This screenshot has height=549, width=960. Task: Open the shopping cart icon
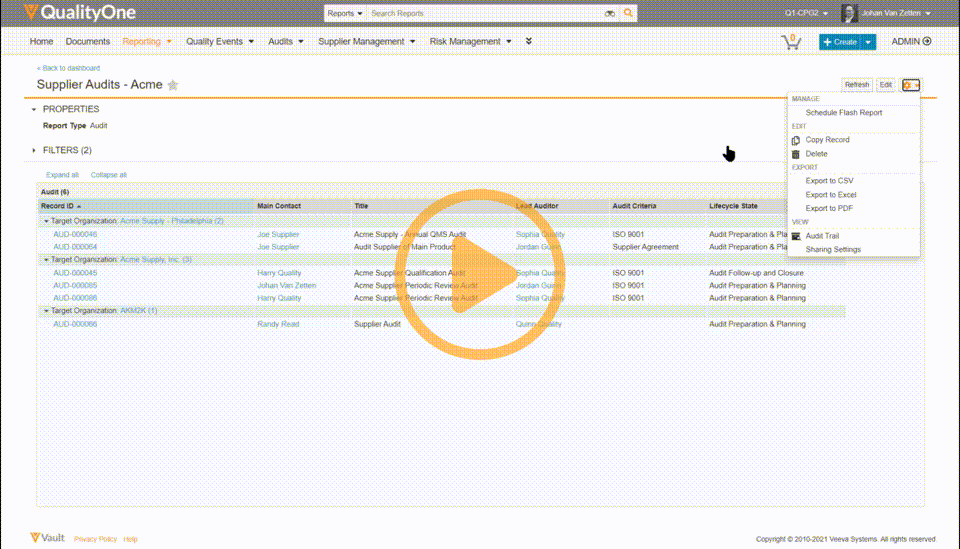click(x=791, y=42)
